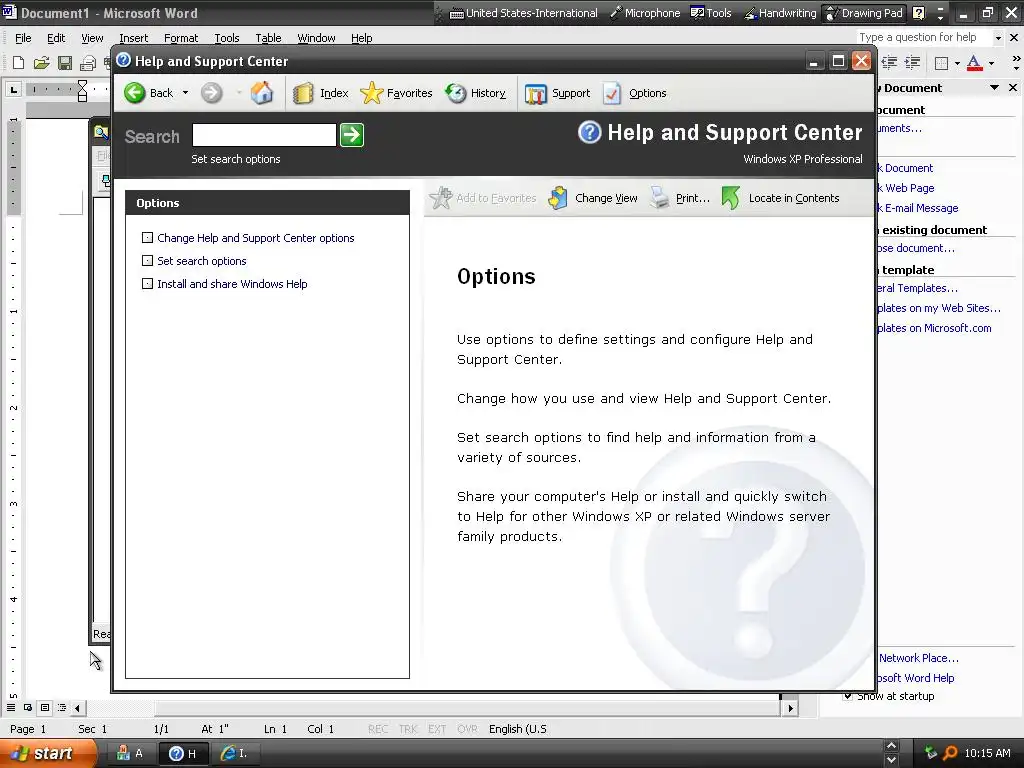This screenshot has height=768, width=1024.
Task: Click the Print printer icon in Help
Action: point(660,198)
